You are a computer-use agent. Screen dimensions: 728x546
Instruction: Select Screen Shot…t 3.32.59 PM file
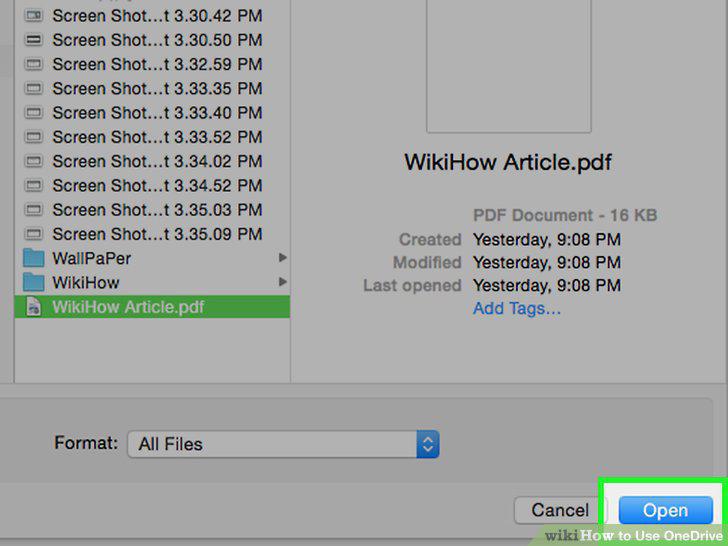pyautogui.click(x=152, y=64)
